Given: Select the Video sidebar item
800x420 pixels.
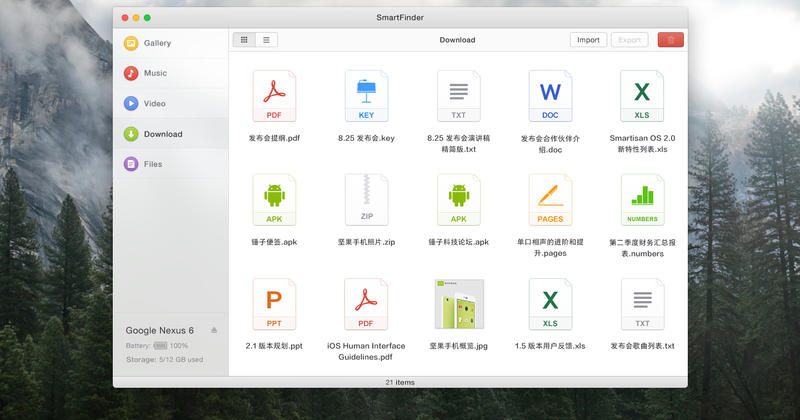Looking at the screenshot, I should 154,103.
